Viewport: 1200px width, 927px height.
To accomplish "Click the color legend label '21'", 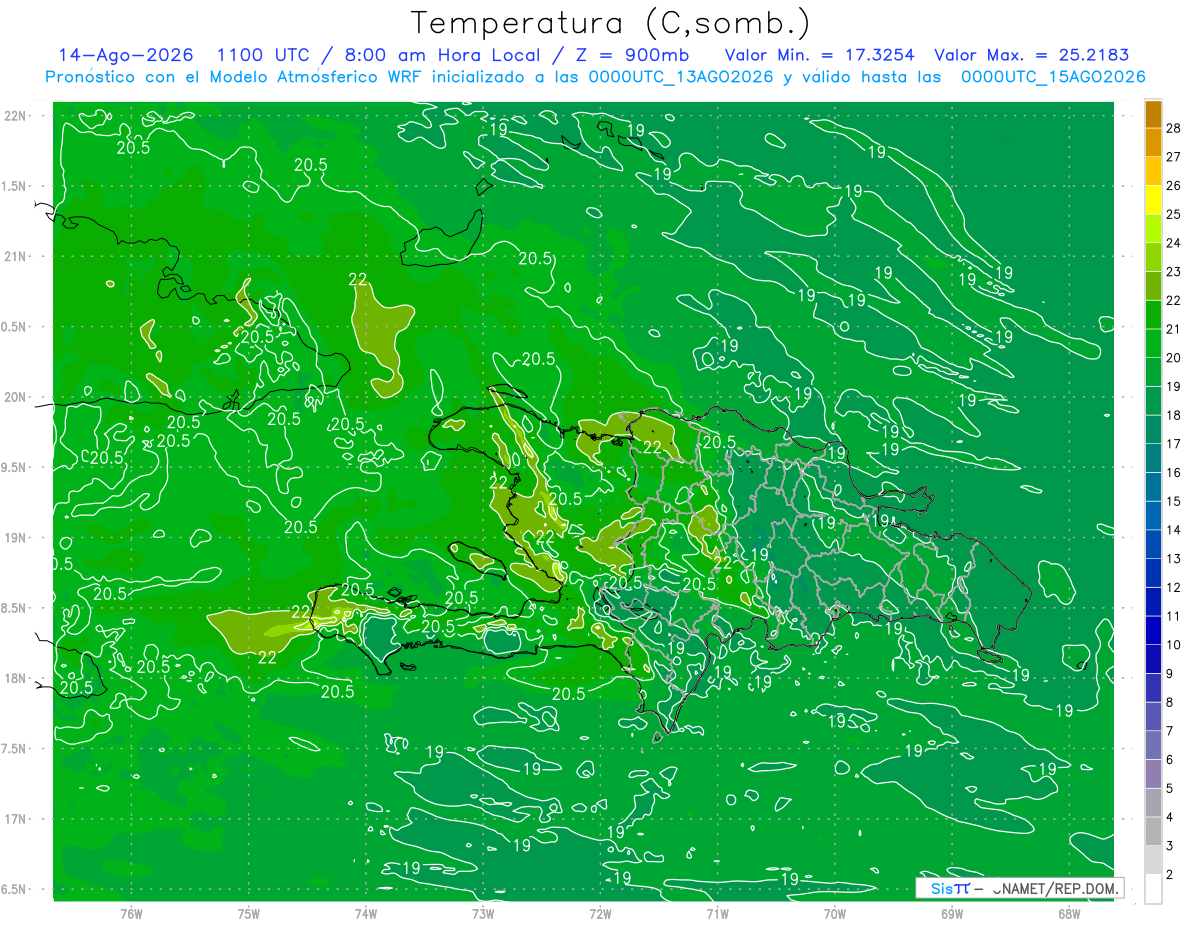I will [x=1174, y=329].
